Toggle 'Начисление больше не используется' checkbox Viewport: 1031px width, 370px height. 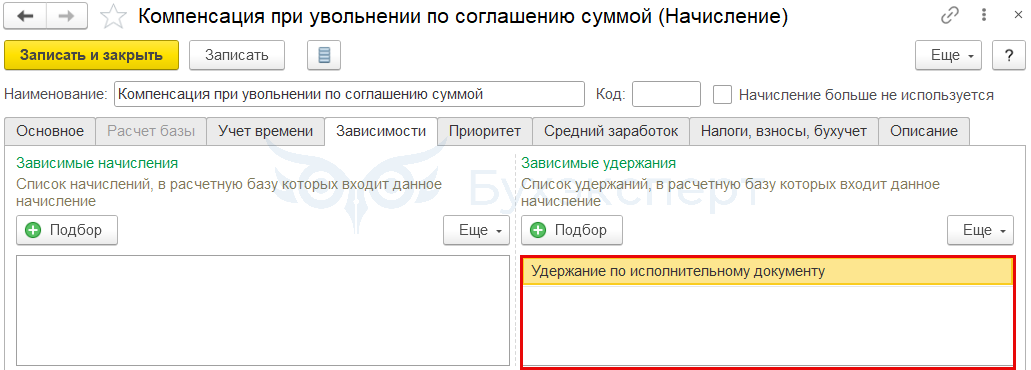point(723,95)
